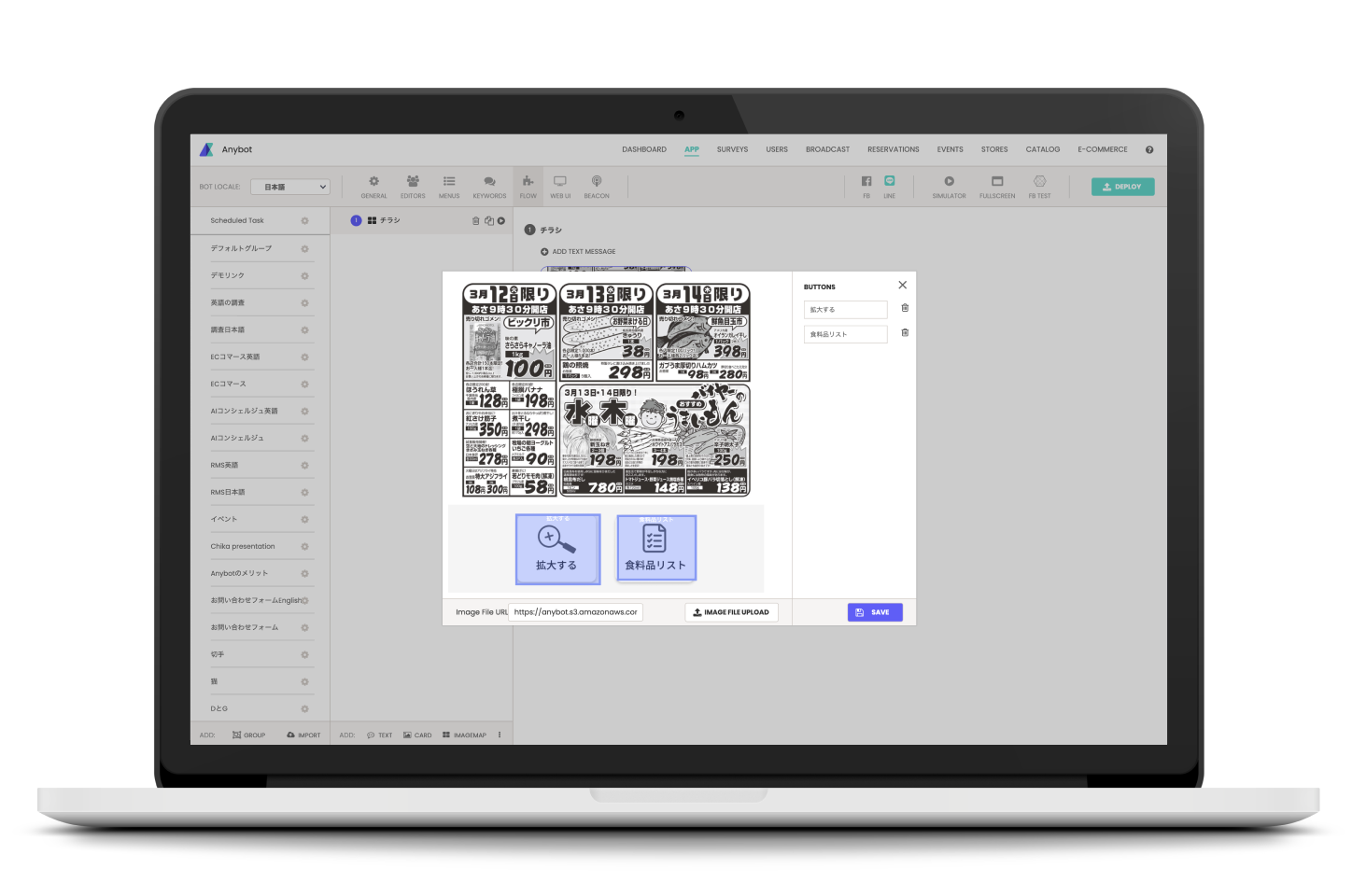
Task: Click the Image File URL field
Action: [x=575, y=612]
